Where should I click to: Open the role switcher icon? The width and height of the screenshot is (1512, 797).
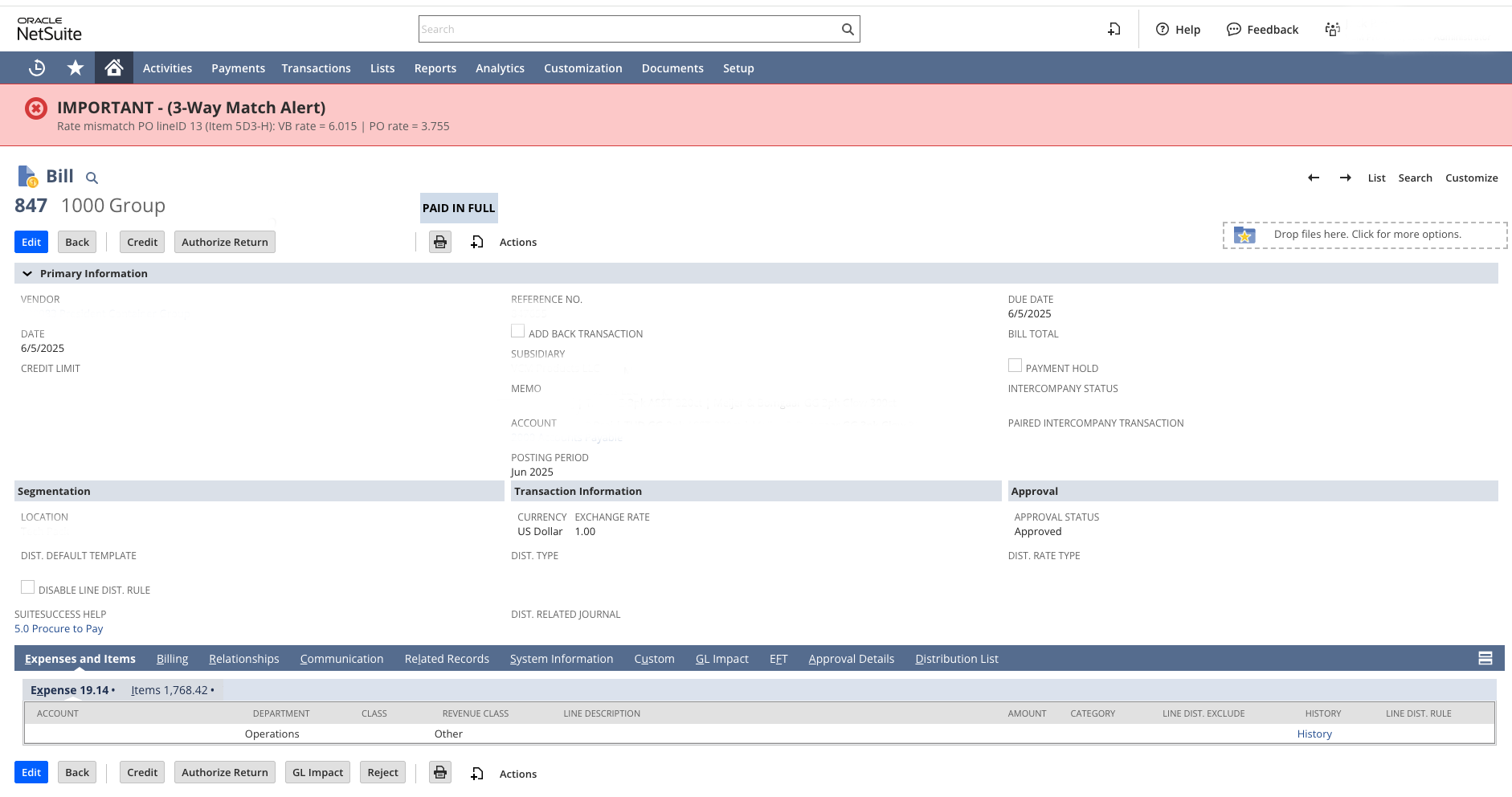point(1332,30)
